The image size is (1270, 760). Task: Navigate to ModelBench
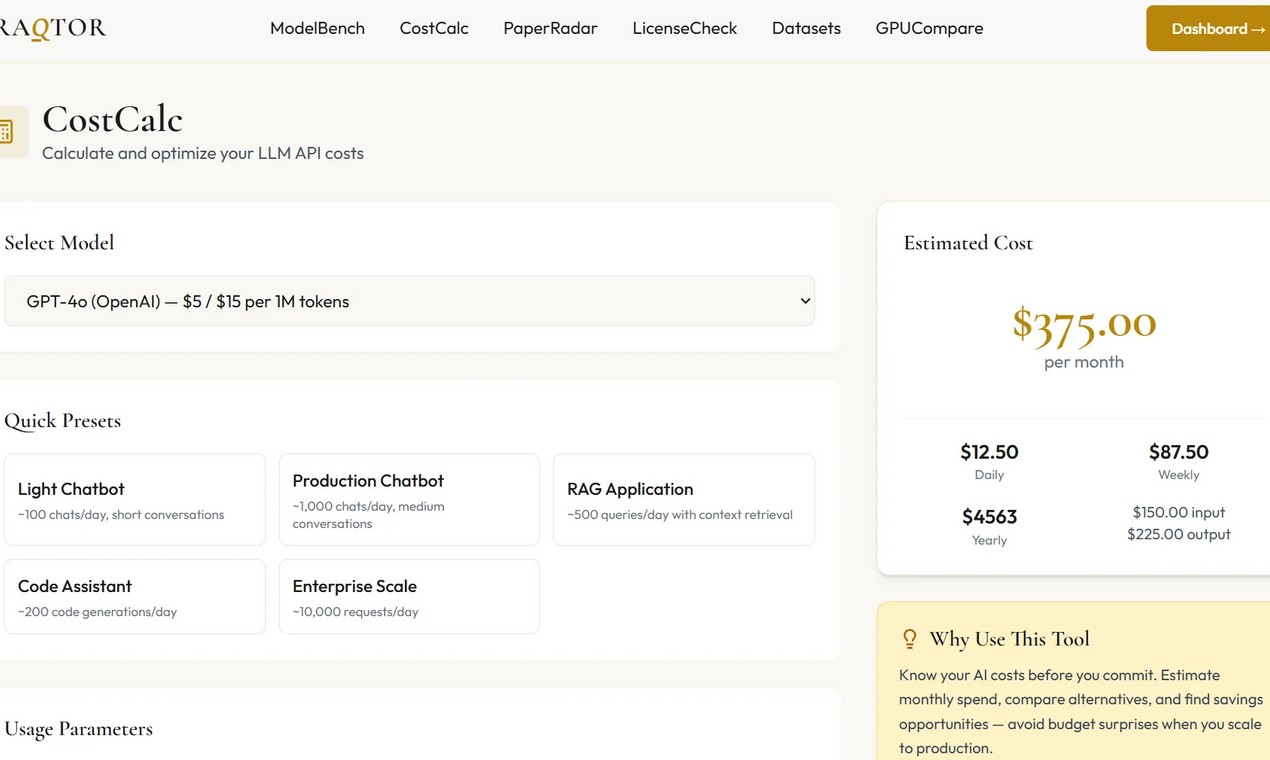(x=317, y=28)
